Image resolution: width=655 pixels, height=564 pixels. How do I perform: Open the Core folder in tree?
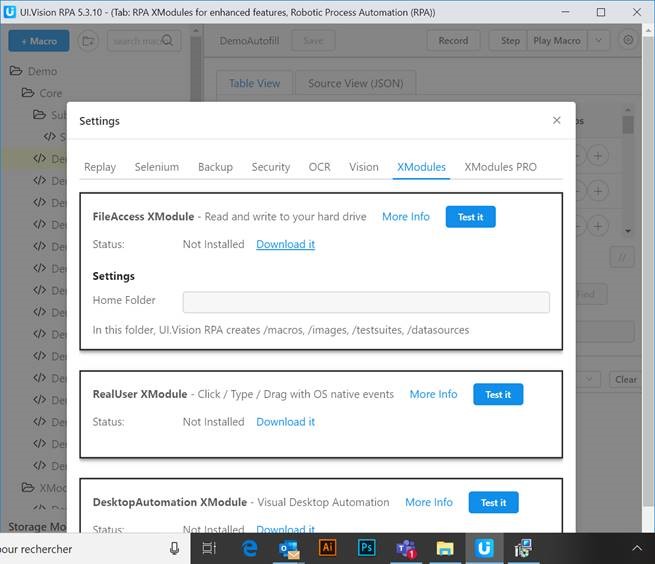tap(42, 93)
